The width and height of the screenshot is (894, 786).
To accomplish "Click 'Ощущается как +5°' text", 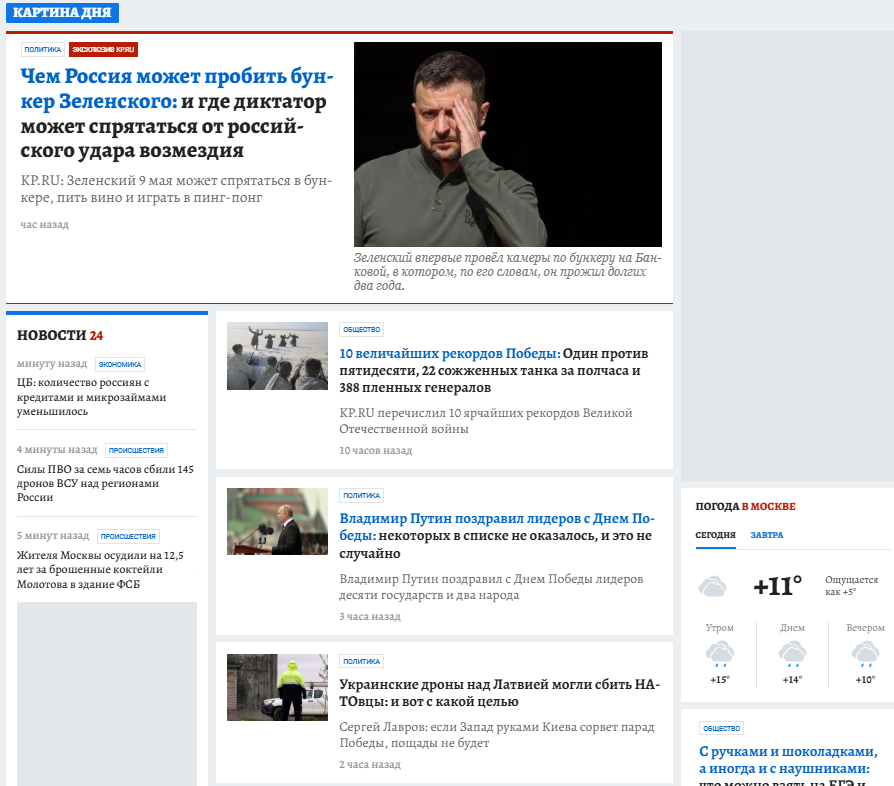I will (x=851, y=586).
